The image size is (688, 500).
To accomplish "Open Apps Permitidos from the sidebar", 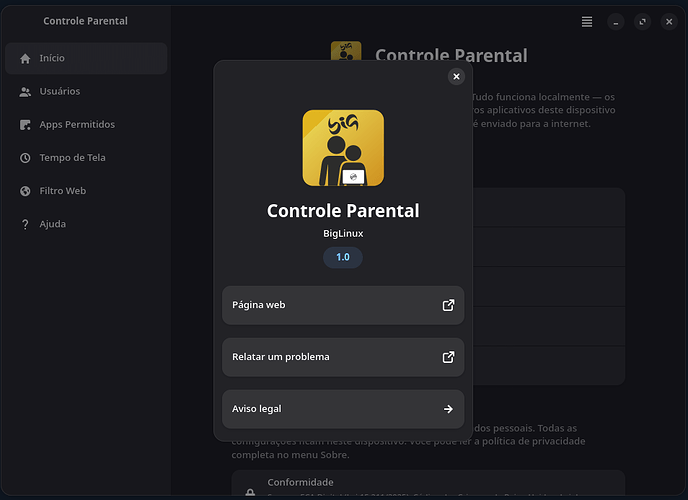I will click(77, 125).
